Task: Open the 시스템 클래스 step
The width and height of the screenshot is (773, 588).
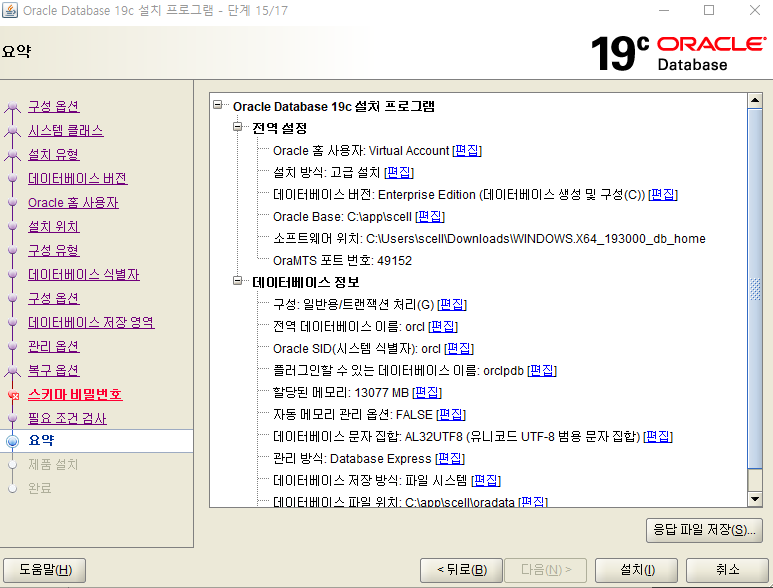Action: click(66, 131)
